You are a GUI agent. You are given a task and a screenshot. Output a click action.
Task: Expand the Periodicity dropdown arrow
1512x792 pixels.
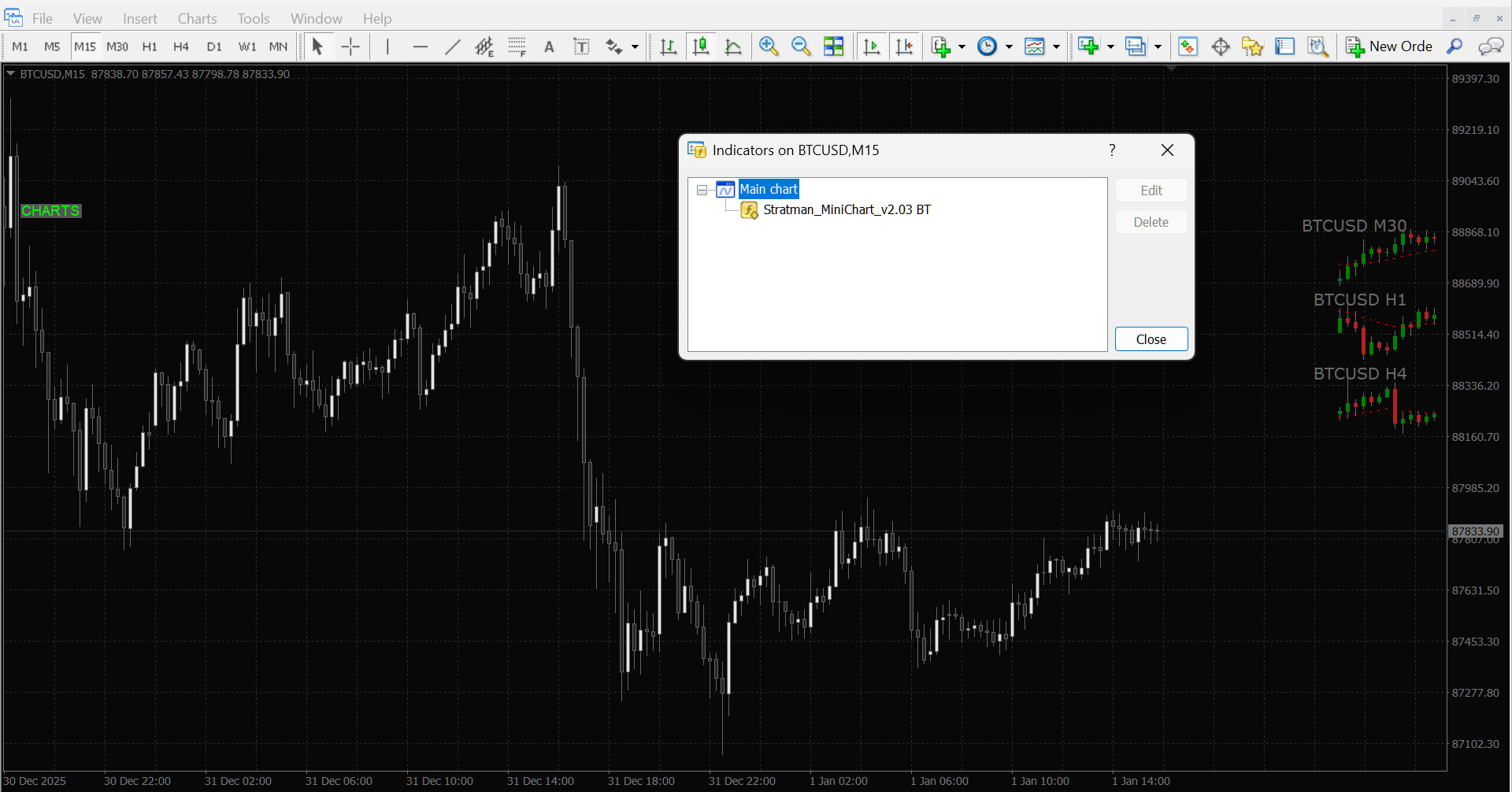coord(1009,46)
